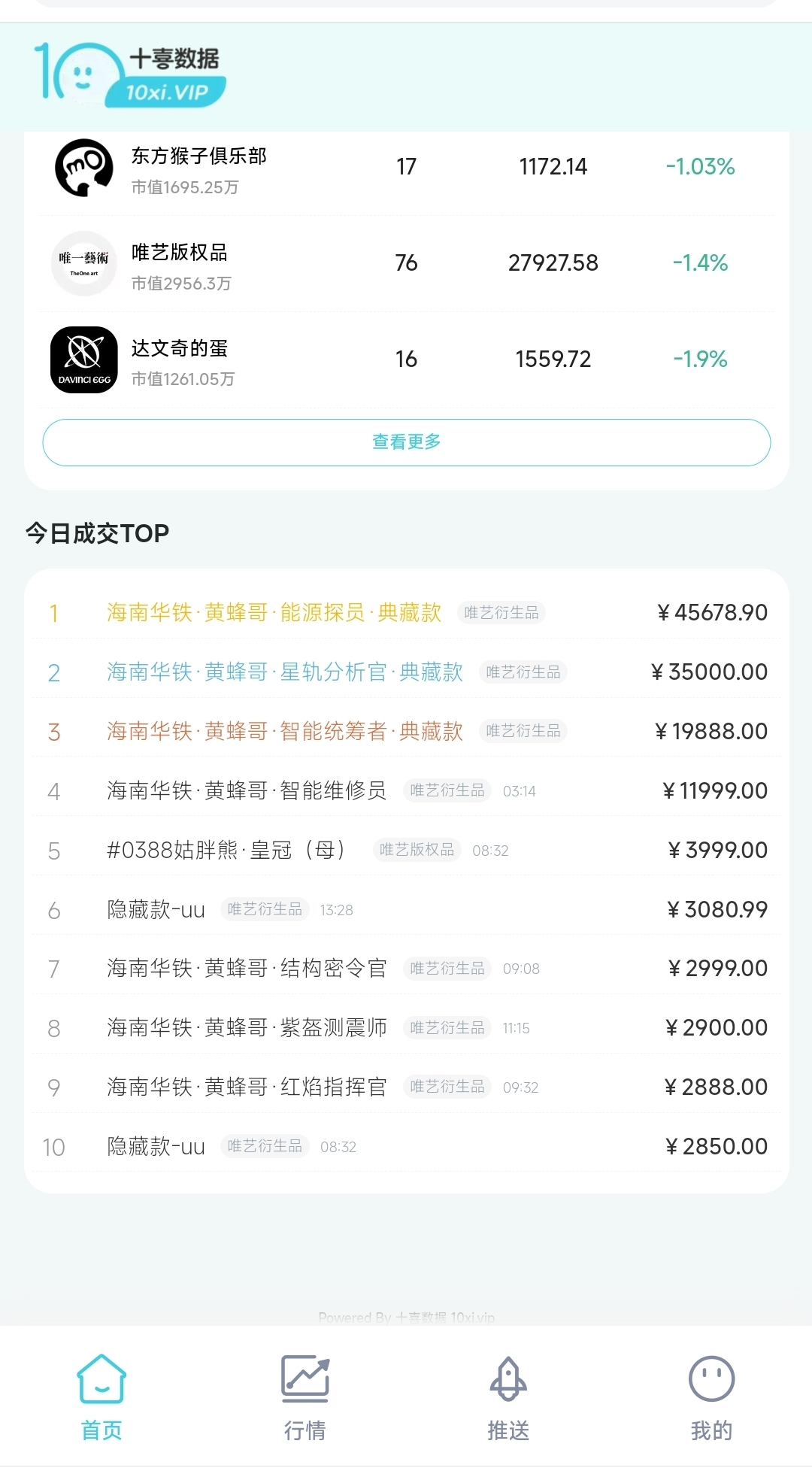Tap the rocket push icon
The image size is (812, 1474).
(x=508, y=1378)
